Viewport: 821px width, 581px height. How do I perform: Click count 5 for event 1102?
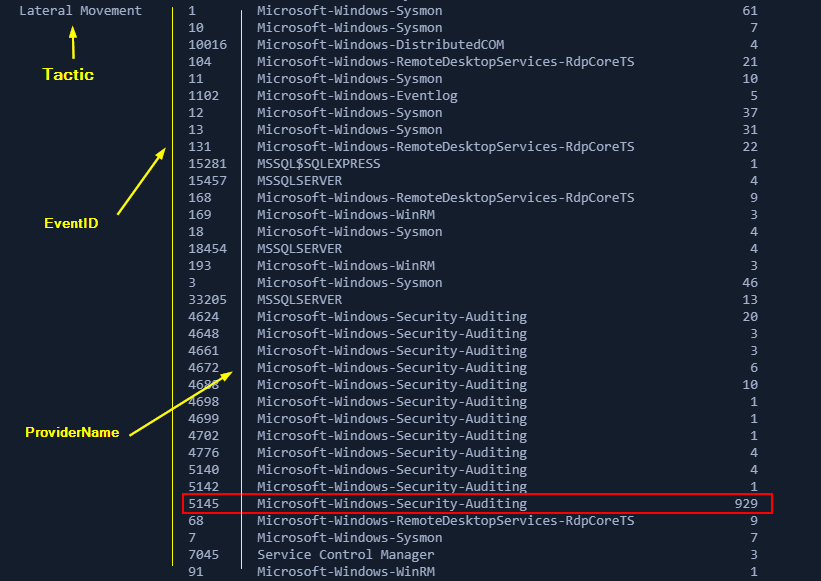pos(754,96)
